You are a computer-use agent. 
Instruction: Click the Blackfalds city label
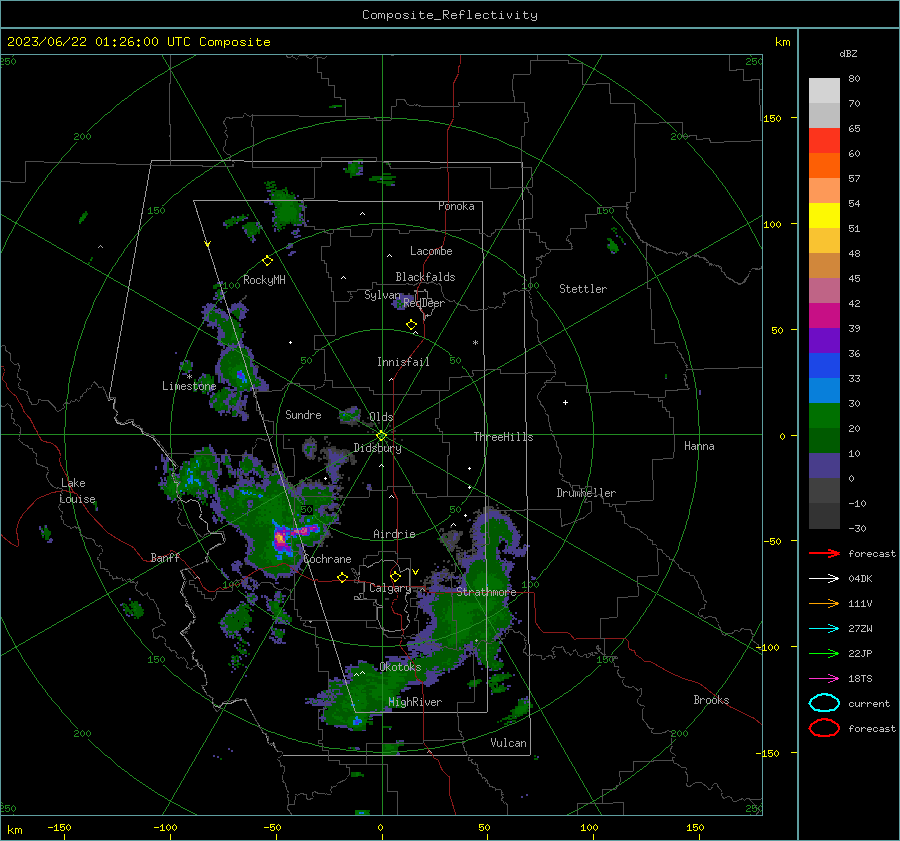click(425, 277)
